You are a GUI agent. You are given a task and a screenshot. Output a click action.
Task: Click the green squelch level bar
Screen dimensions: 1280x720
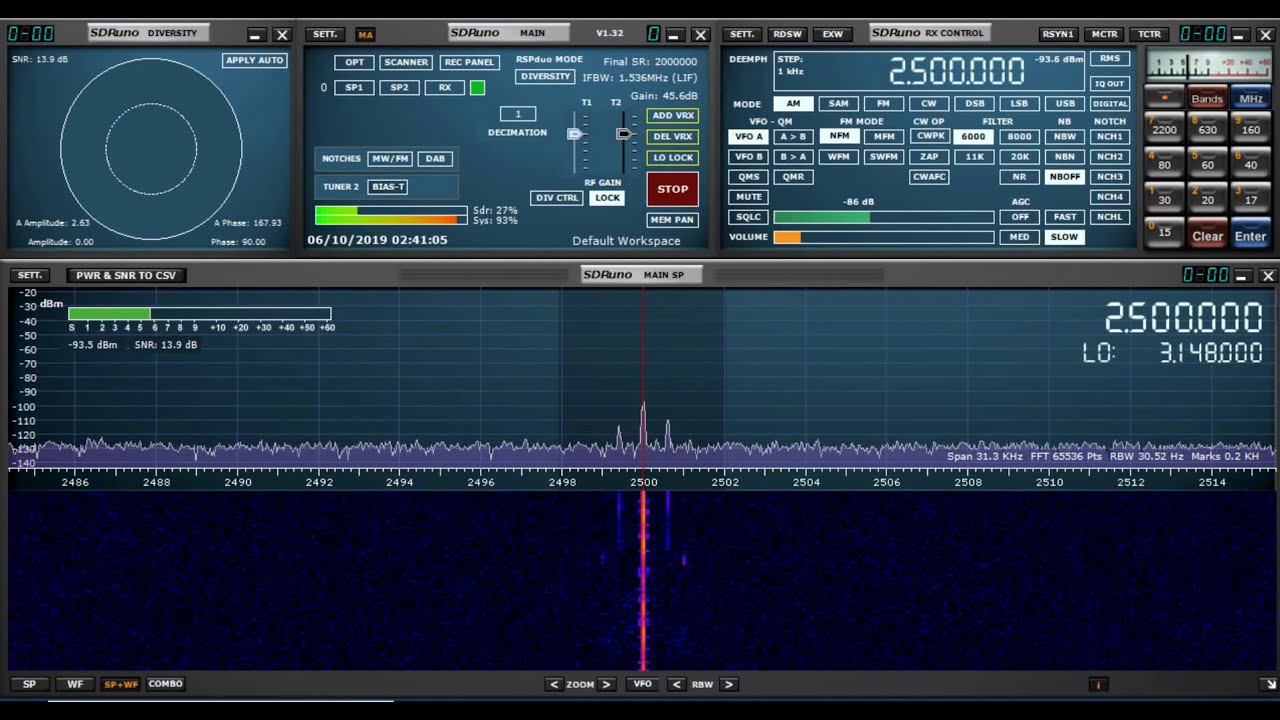point(884,217)
